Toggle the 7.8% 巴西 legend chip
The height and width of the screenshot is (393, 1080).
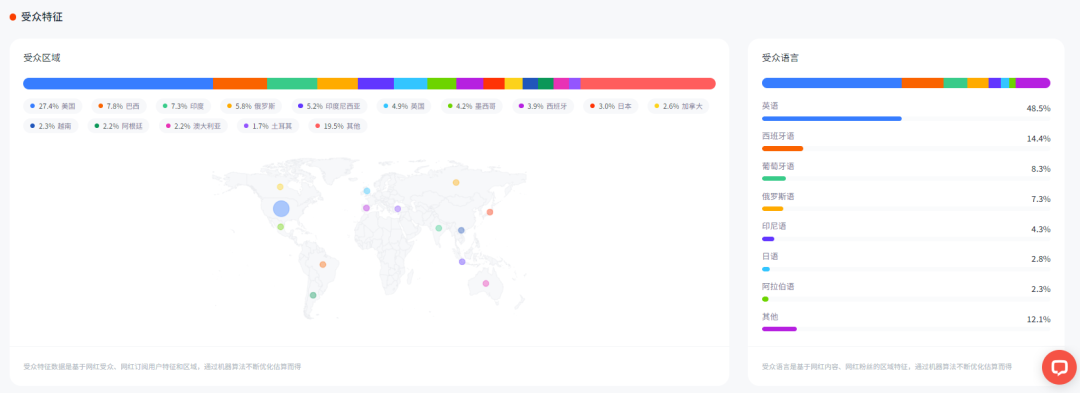[119, 107]
